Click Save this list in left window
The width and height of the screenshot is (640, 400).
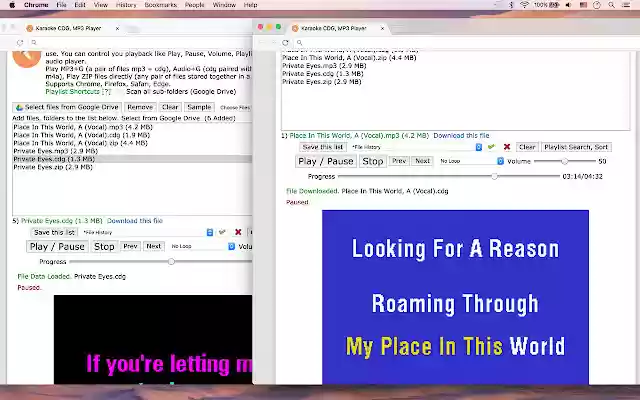54,232
